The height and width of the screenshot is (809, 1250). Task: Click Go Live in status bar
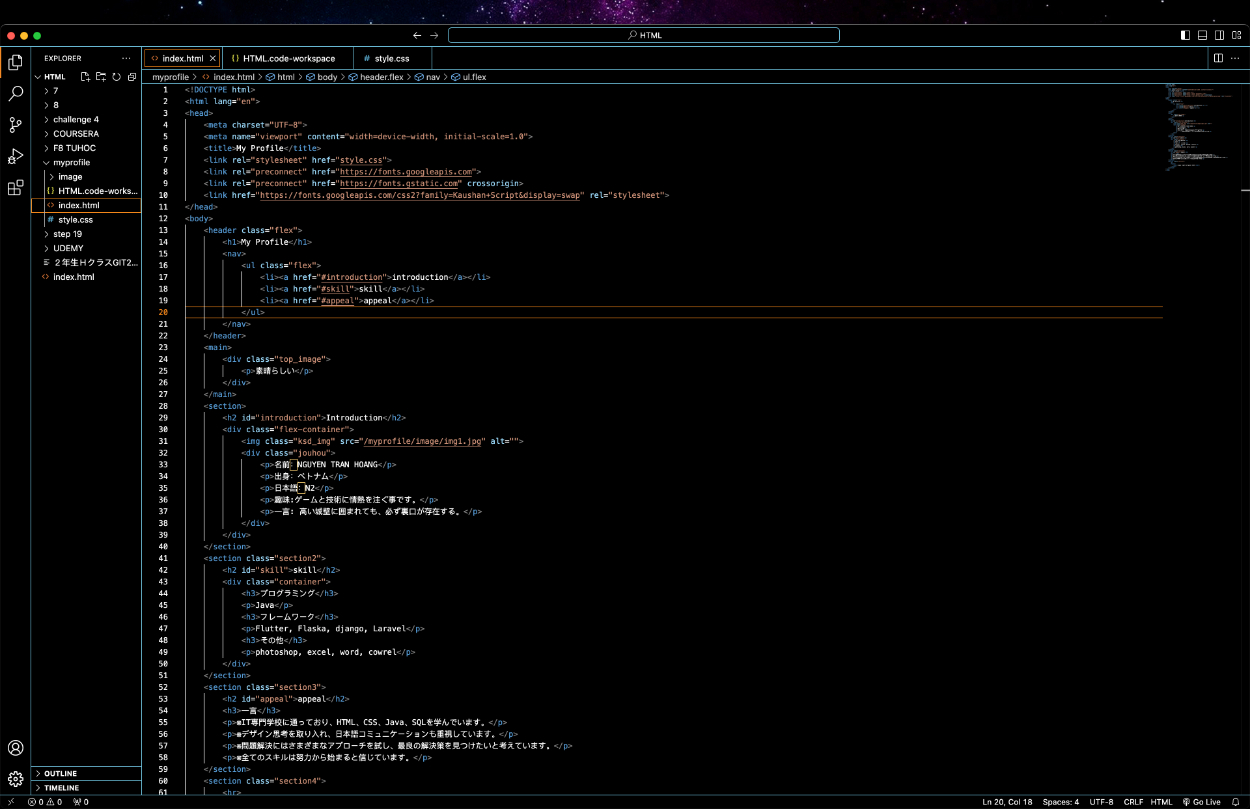1201,801
